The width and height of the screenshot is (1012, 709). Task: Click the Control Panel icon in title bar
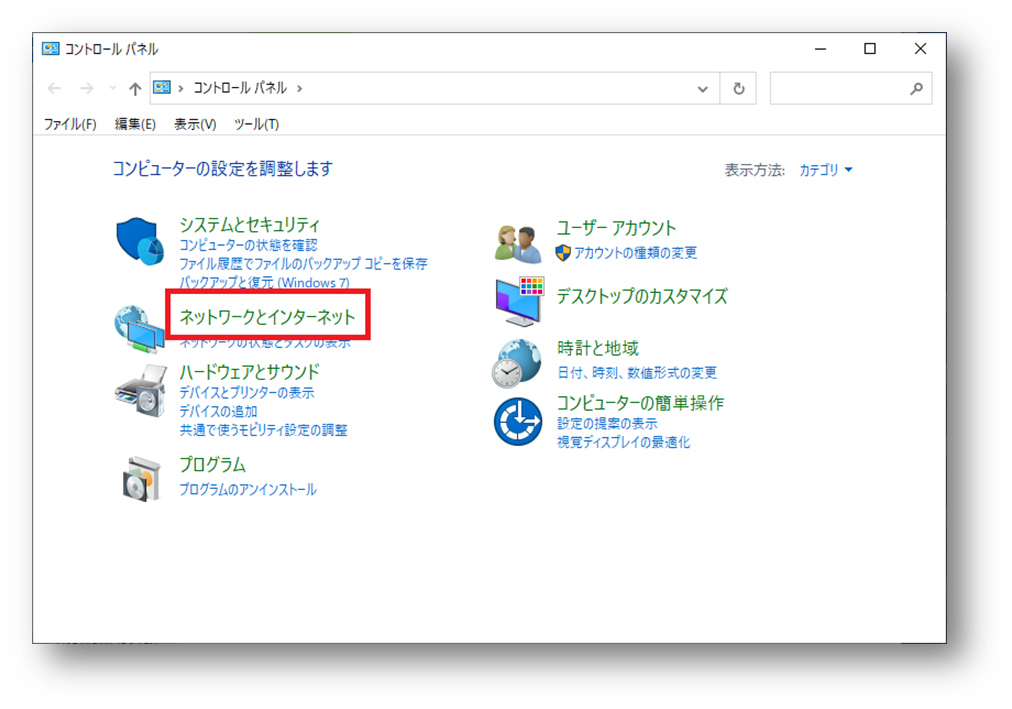(50, 49)
